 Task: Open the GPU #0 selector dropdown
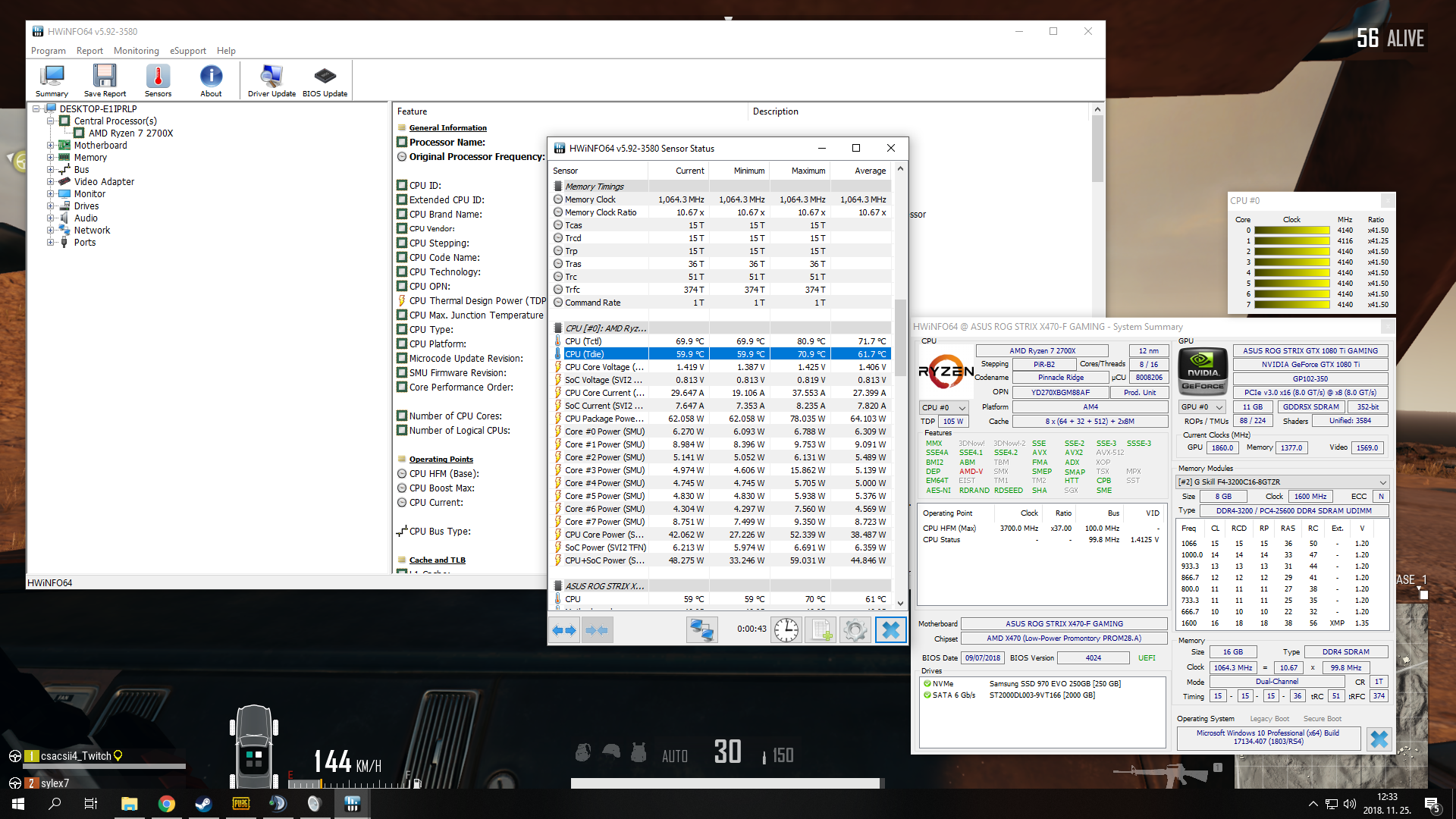point(1203,407)
